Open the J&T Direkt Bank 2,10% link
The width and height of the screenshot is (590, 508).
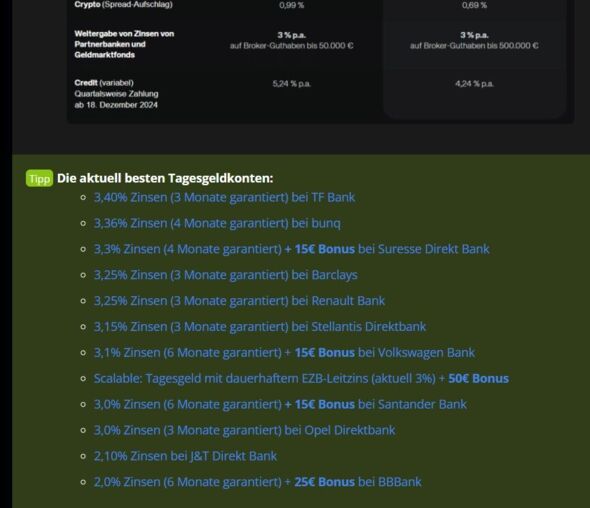tap(185, 456)
